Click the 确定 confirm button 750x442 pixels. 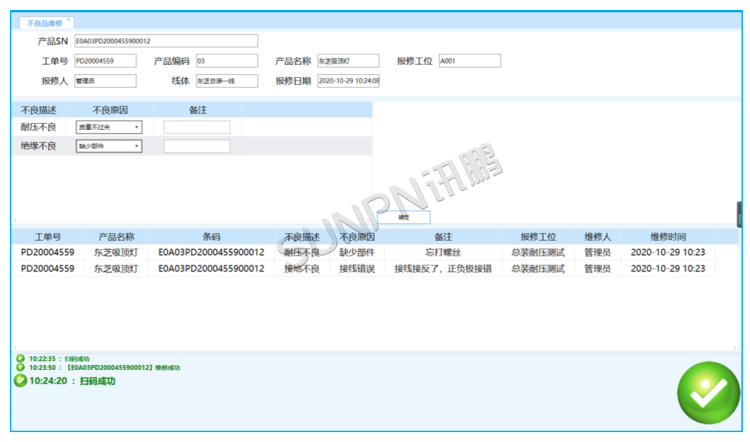pyautogui.click(x=403, y=216)
